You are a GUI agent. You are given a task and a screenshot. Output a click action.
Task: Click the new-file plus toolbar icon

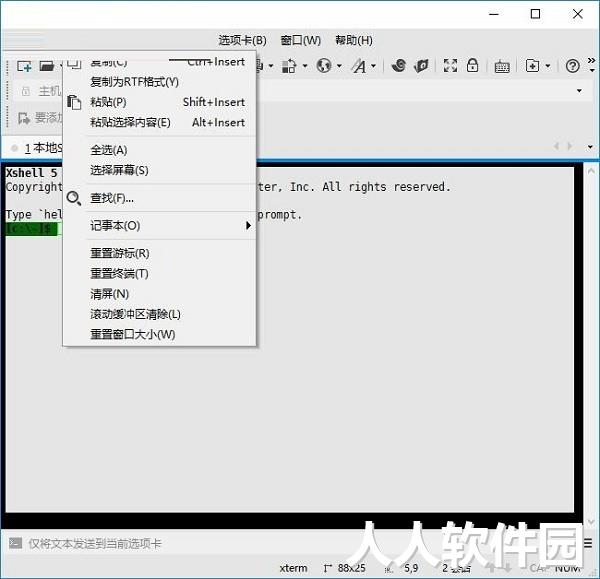[532, 66]
